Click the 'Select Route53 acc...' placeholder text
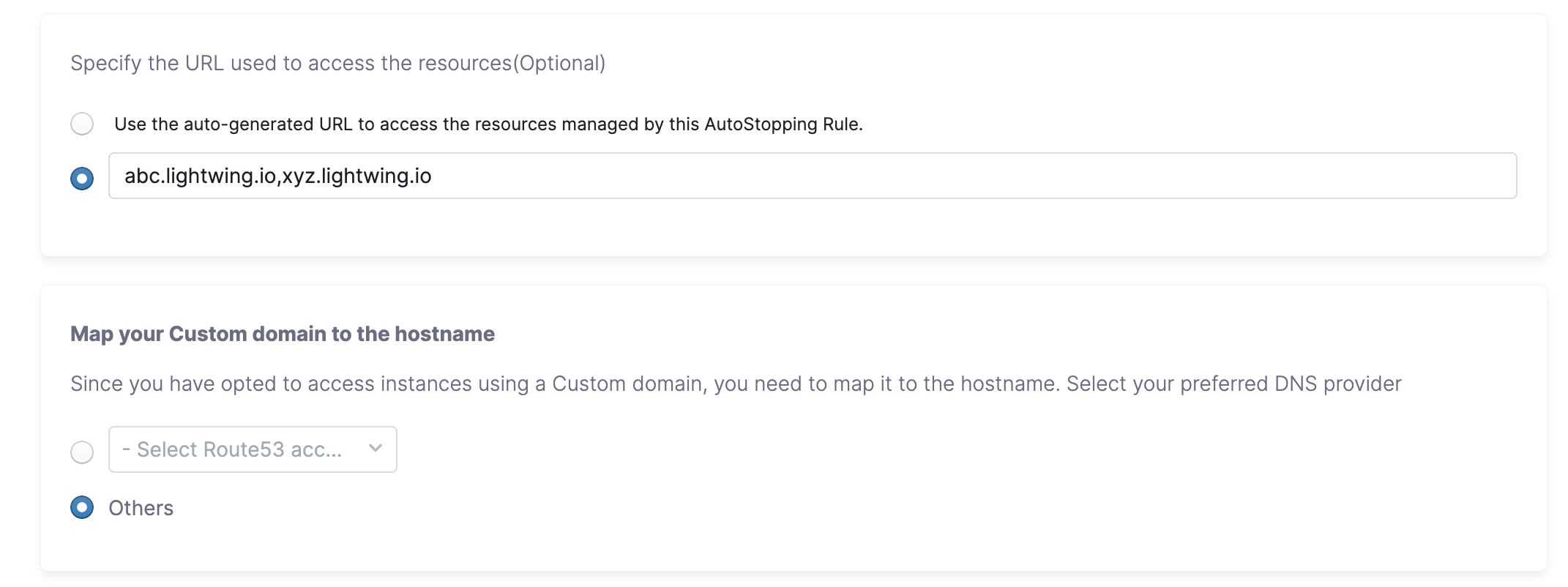Screen dimensions: 1568x587 point(232,449)
